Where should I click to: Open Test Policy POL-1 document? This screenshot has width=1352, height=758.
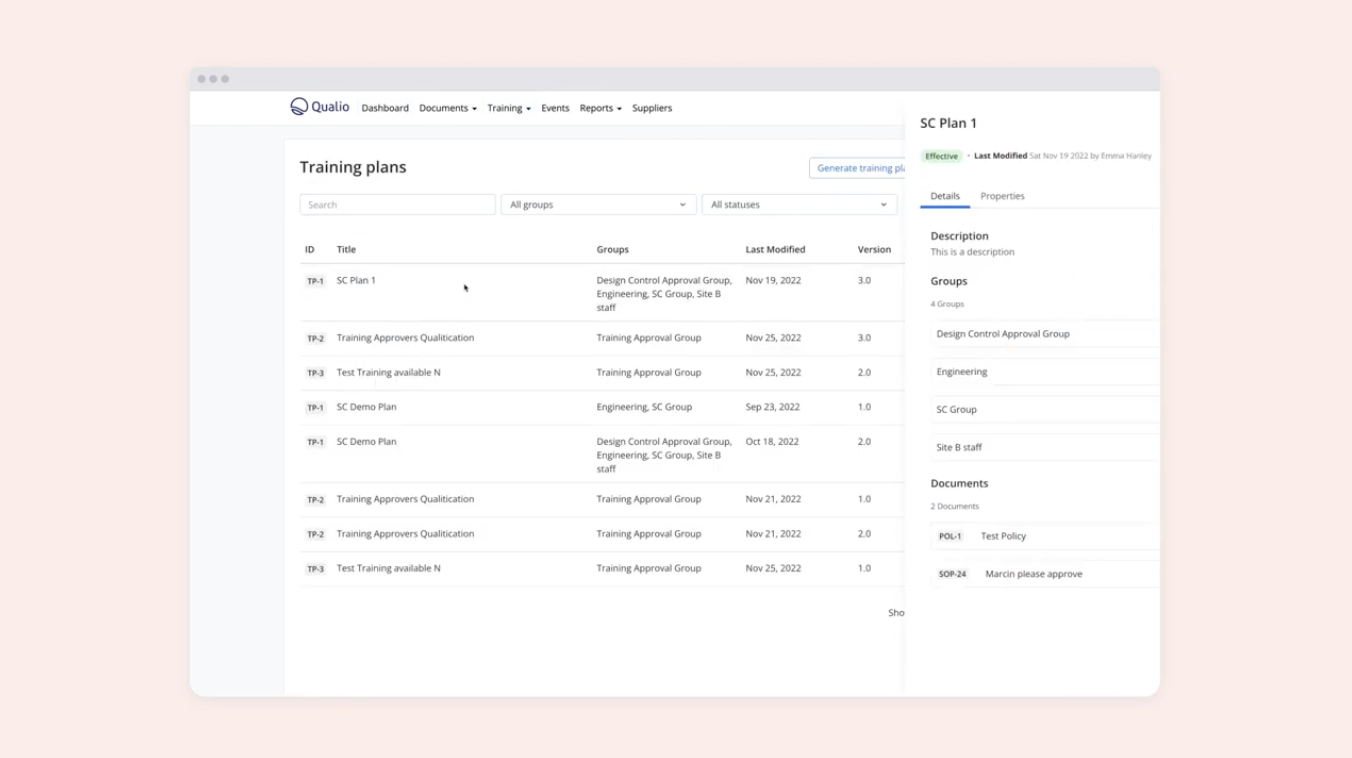[1003, 536]
